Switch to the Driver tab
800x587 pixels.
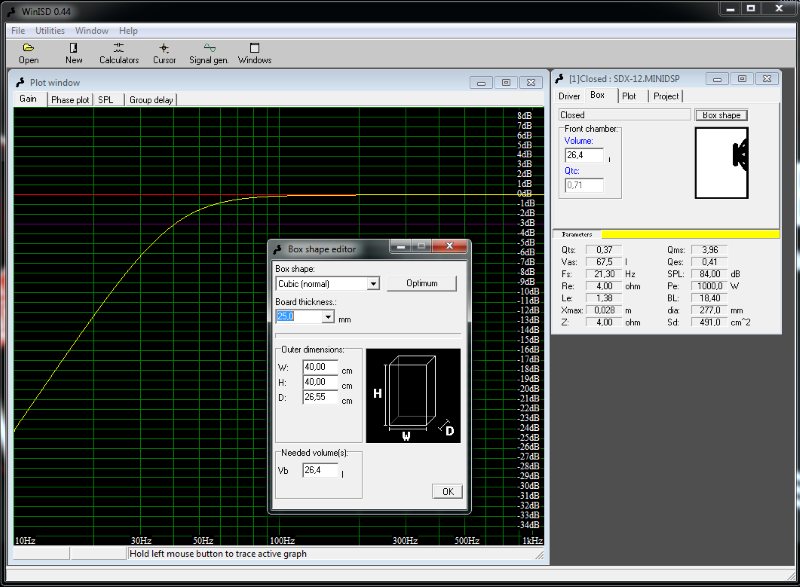pyautogui.click(x=569, y=96)
